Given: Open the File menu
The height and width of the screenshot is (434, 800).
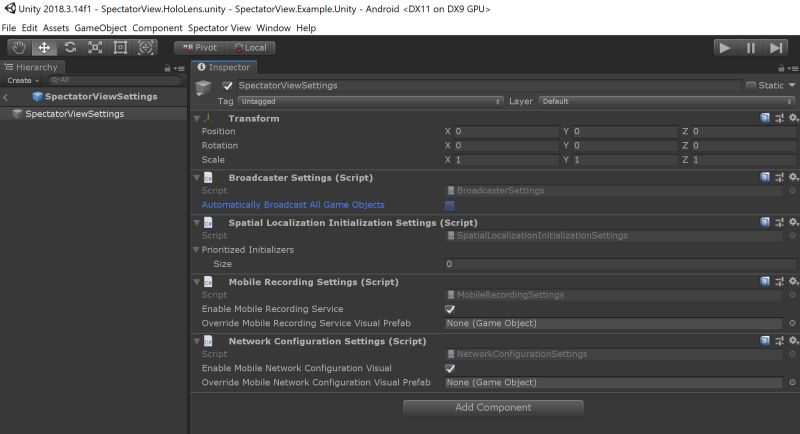Looking at the screenshot, I should (x=9, y=28).
